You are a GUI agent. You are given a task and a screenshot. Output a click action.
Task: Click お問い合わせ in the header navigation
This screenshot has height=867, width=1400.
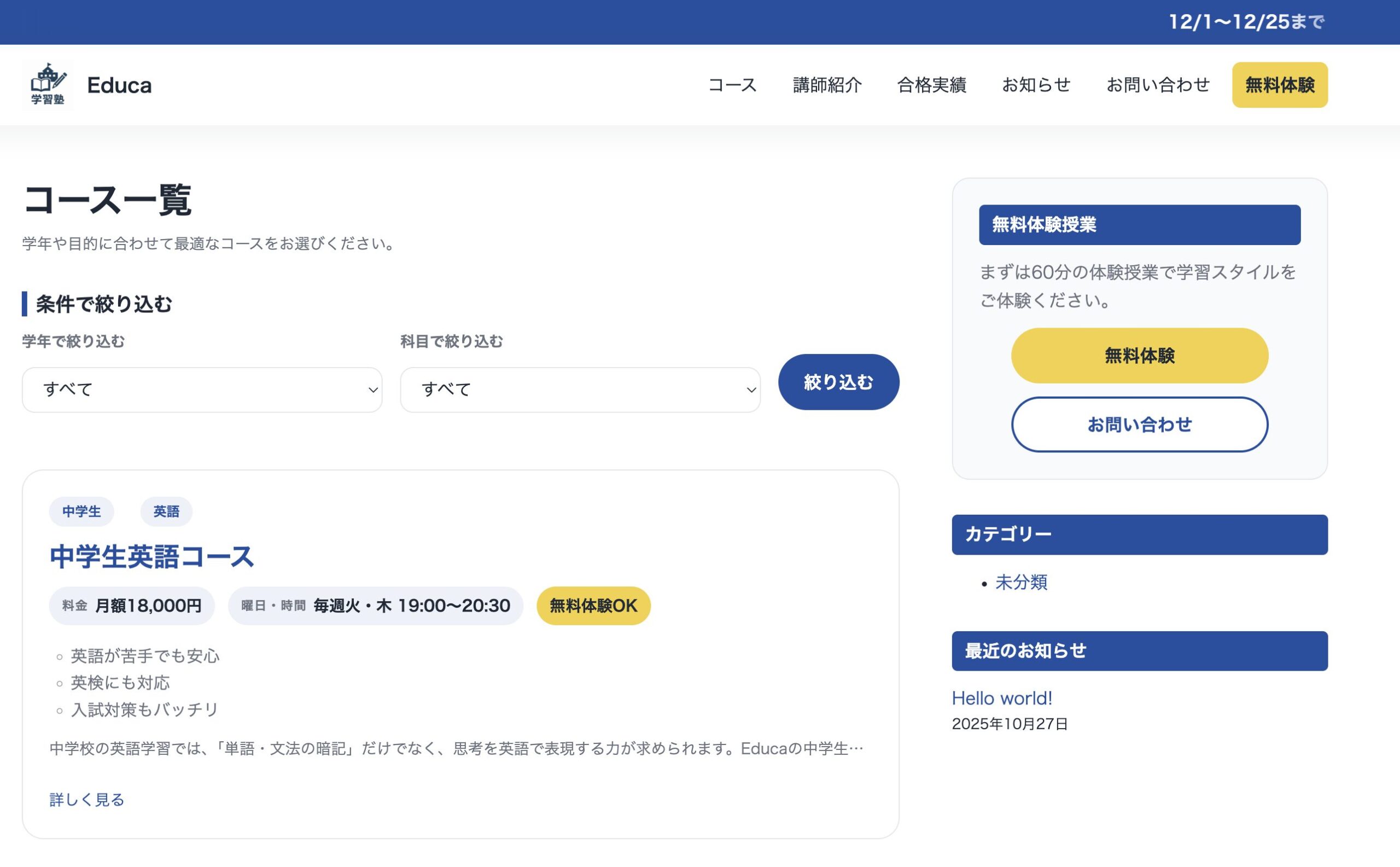(1158, 85)
